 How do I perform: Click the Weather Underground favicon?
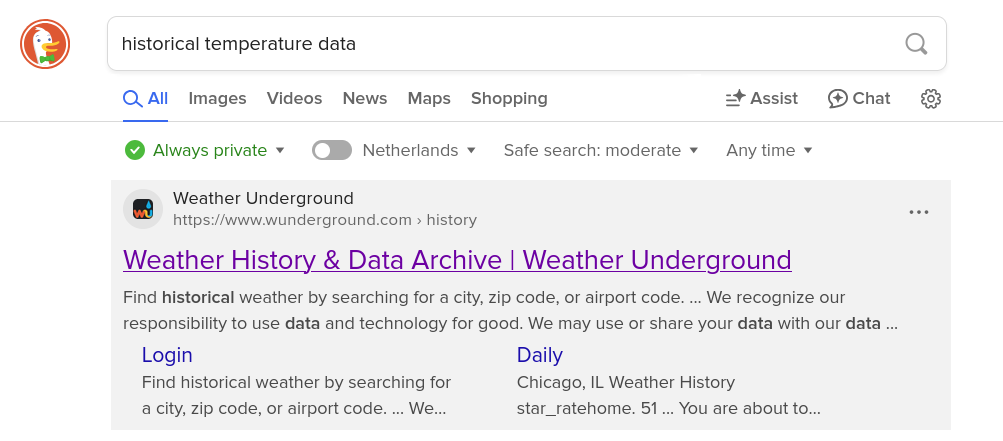pyautogui.click(x=143, y=209)
